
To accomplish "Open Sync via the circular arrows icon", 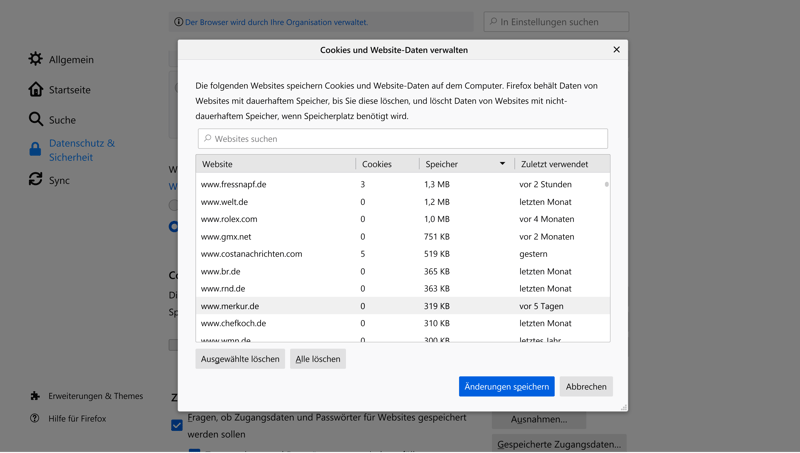I will 36,180.
